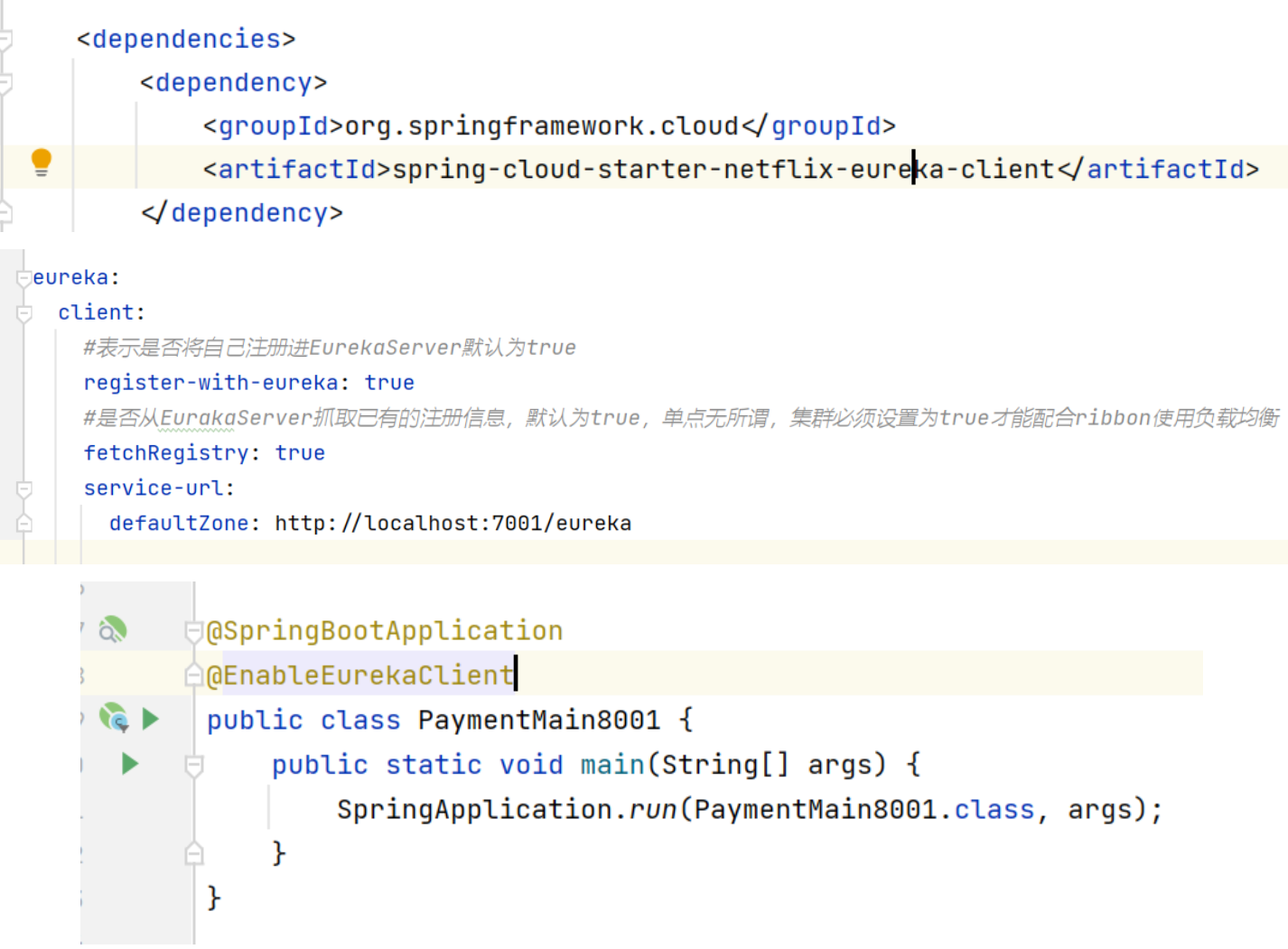Click the main method name
Viewport: 1288px width, 949px height.
(612, 765)
